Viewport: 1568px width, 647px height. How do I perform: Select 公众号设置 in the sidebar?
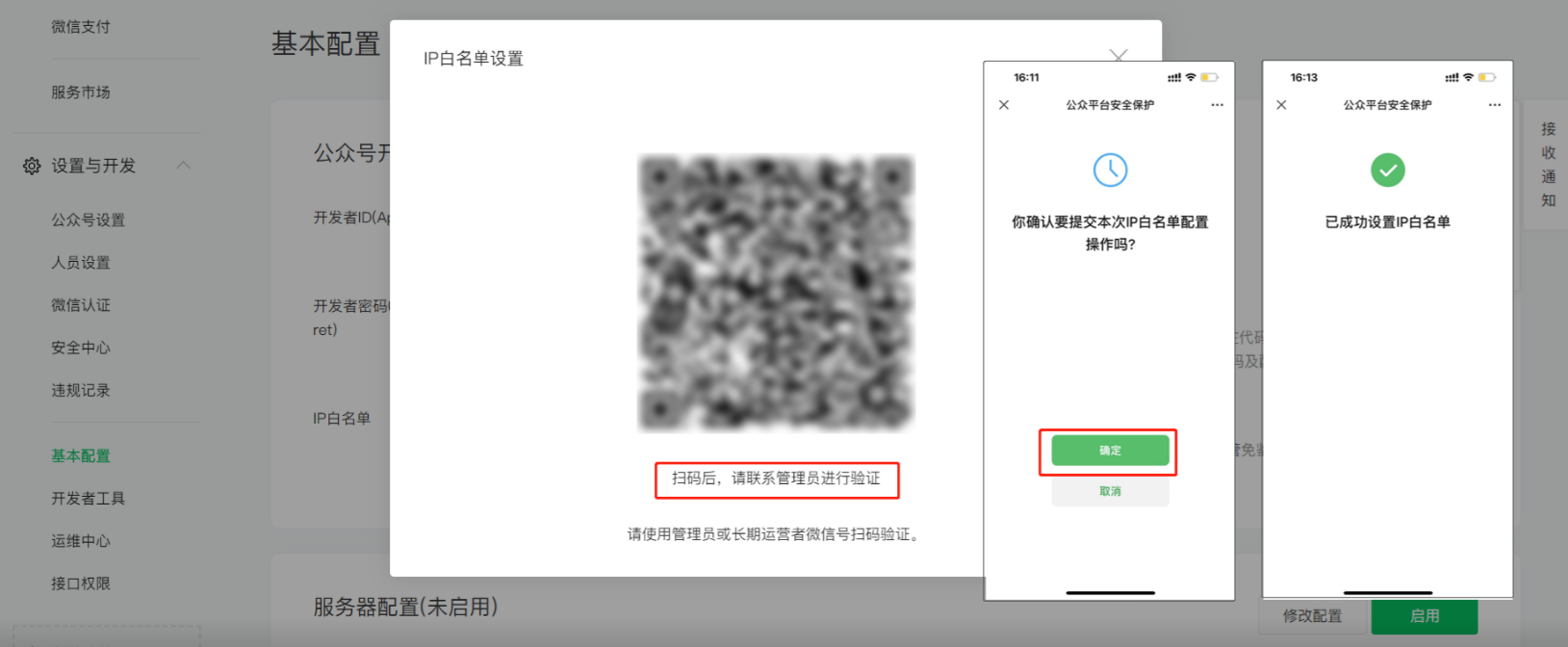[x=89, y=220]
